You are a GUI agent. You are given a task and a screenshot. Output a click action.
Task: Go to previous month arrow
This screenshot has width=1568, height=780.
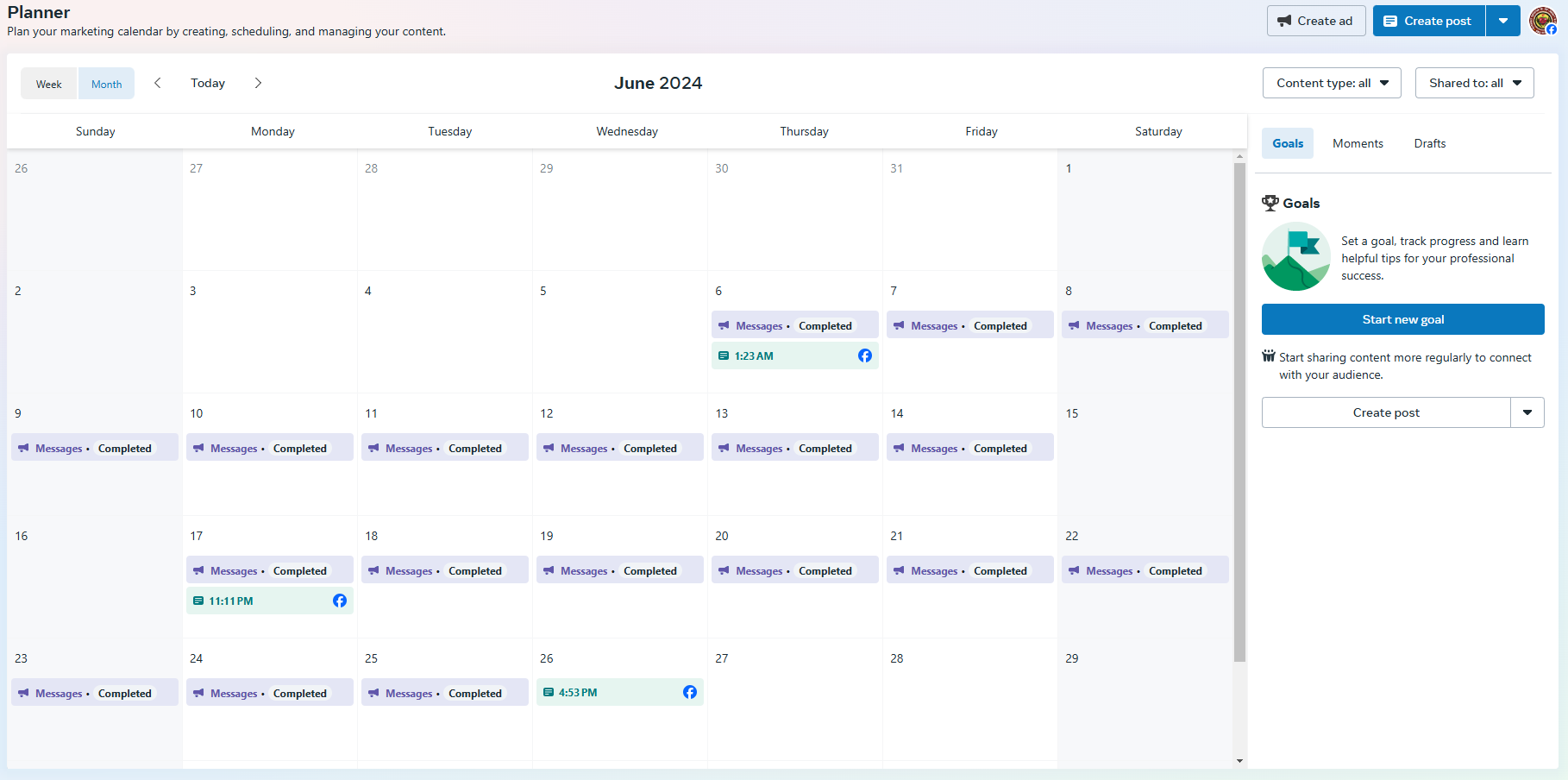(x=157, y=83)
